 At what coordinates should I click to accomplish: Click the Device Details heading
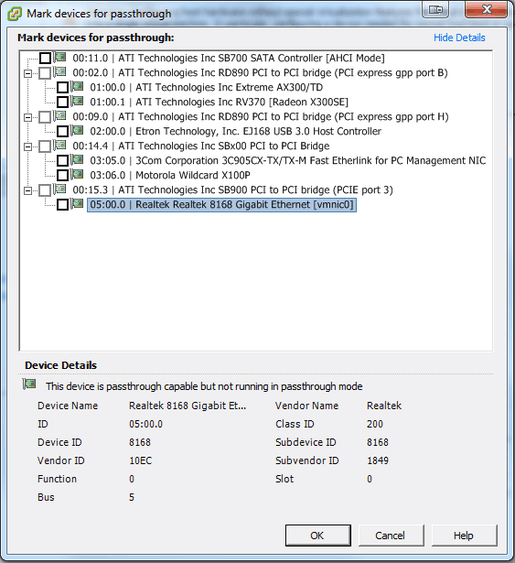point(61,365)
